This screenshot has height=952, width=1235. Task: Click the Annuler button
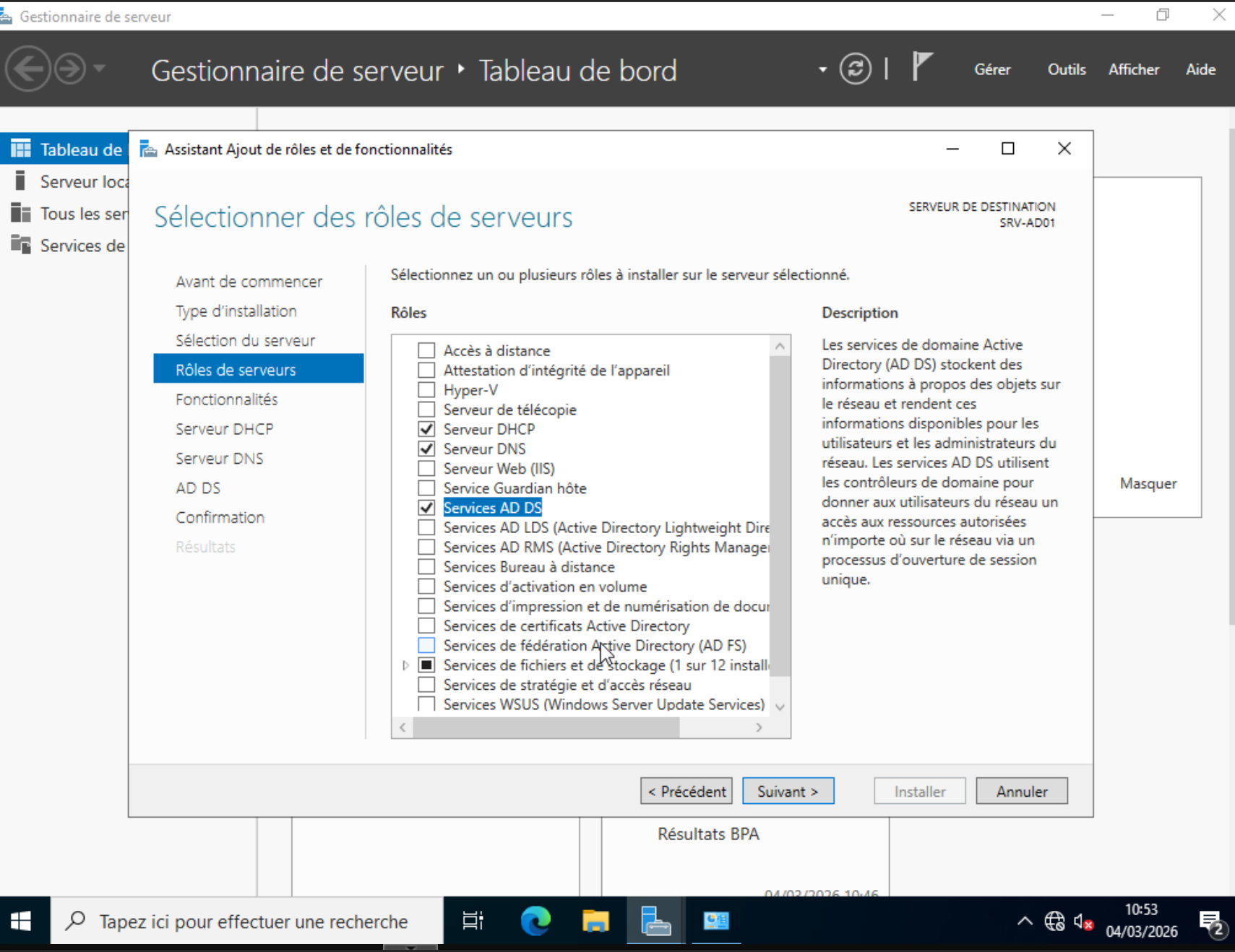point(1021,791)
